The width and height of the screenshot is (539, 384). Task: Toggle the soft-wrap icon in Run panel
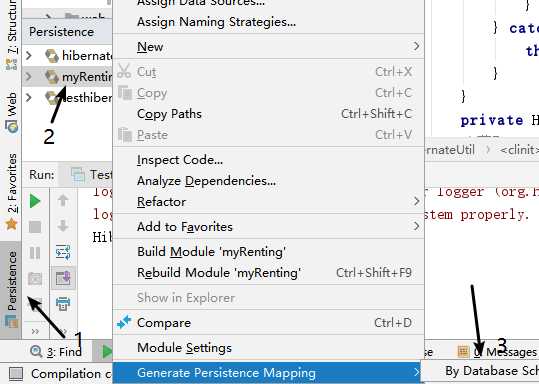click(x=63, y=252)
